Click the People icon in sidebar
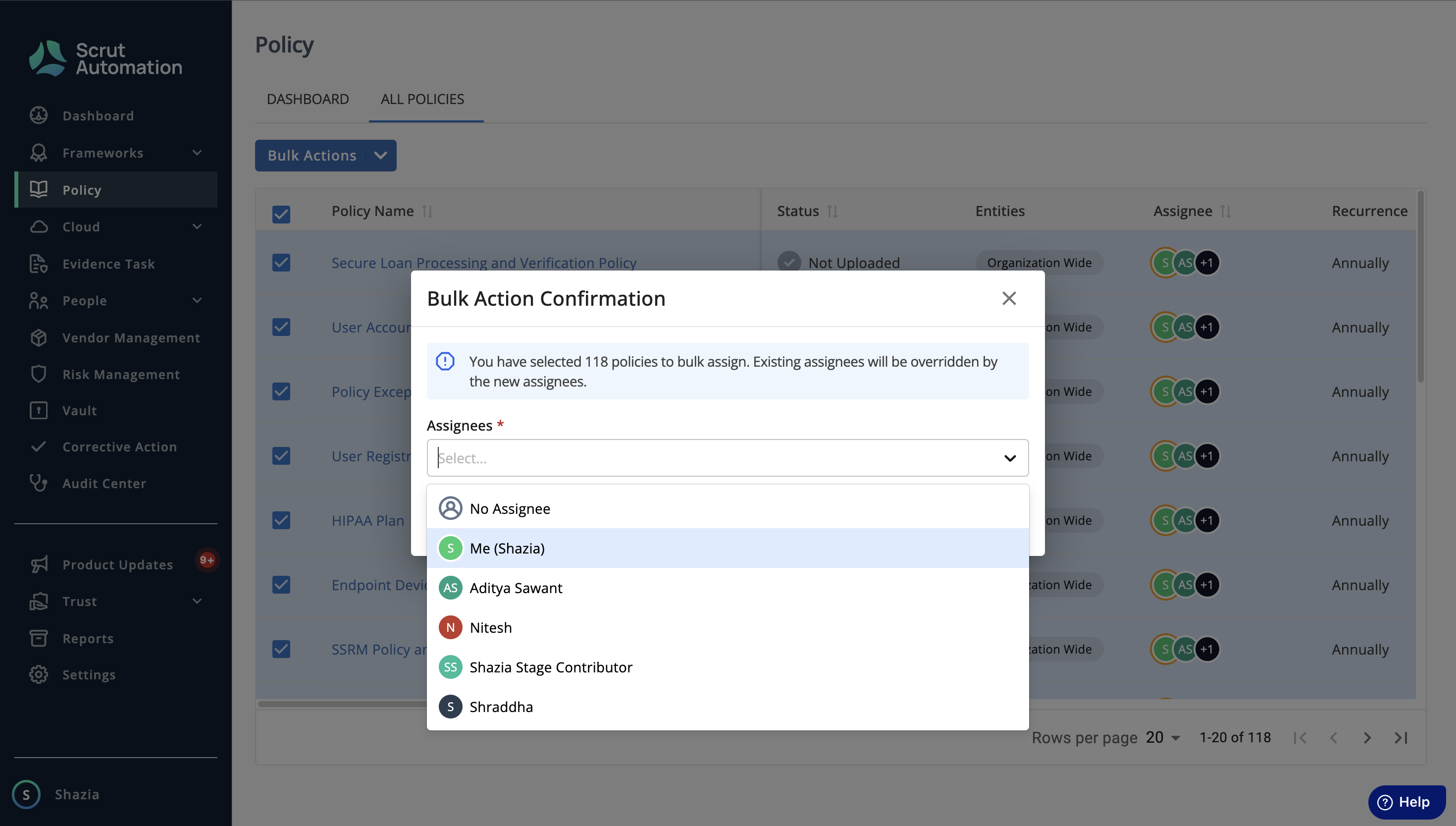1456x826 pixels. [x=39, y=301]
